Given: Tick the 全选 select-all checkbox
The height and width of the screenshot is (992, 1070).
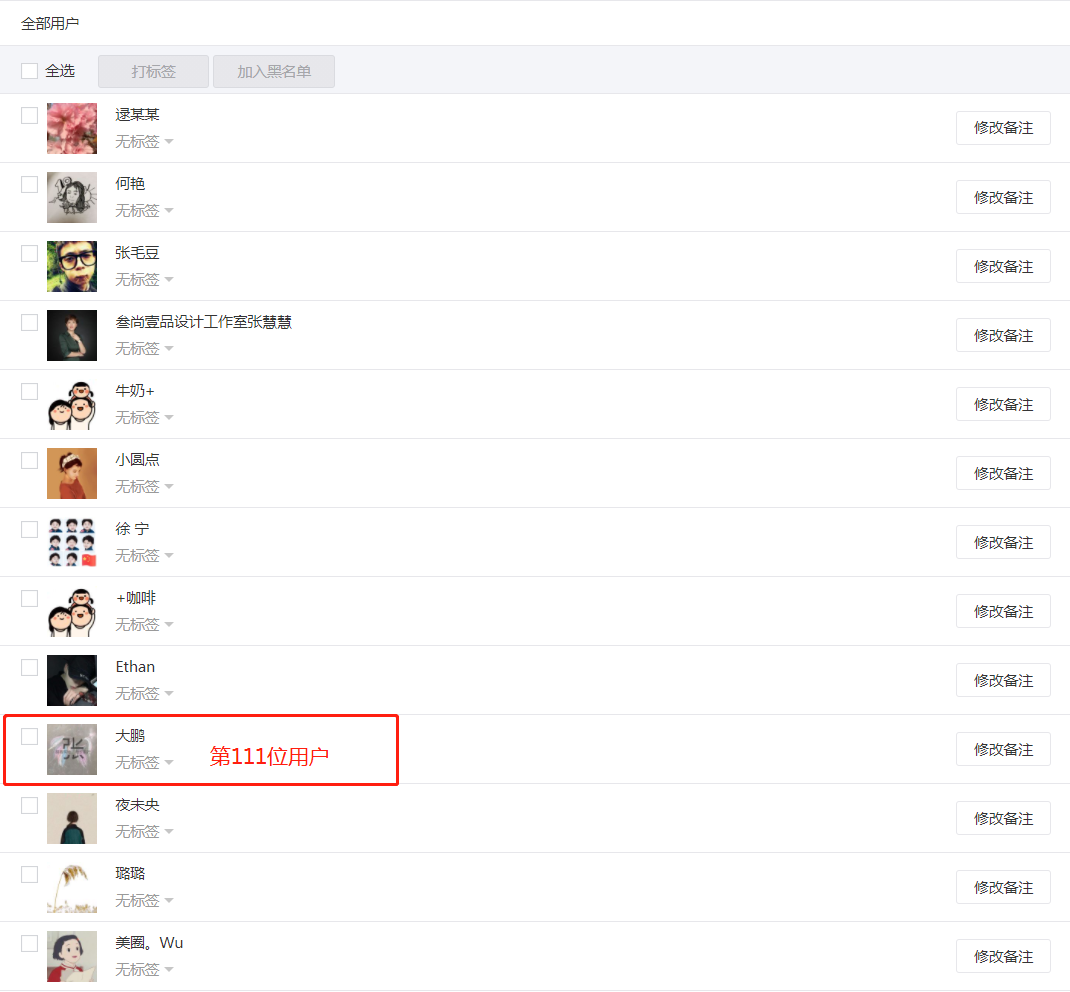Looking at the screenshot, I should coord(29,71).
